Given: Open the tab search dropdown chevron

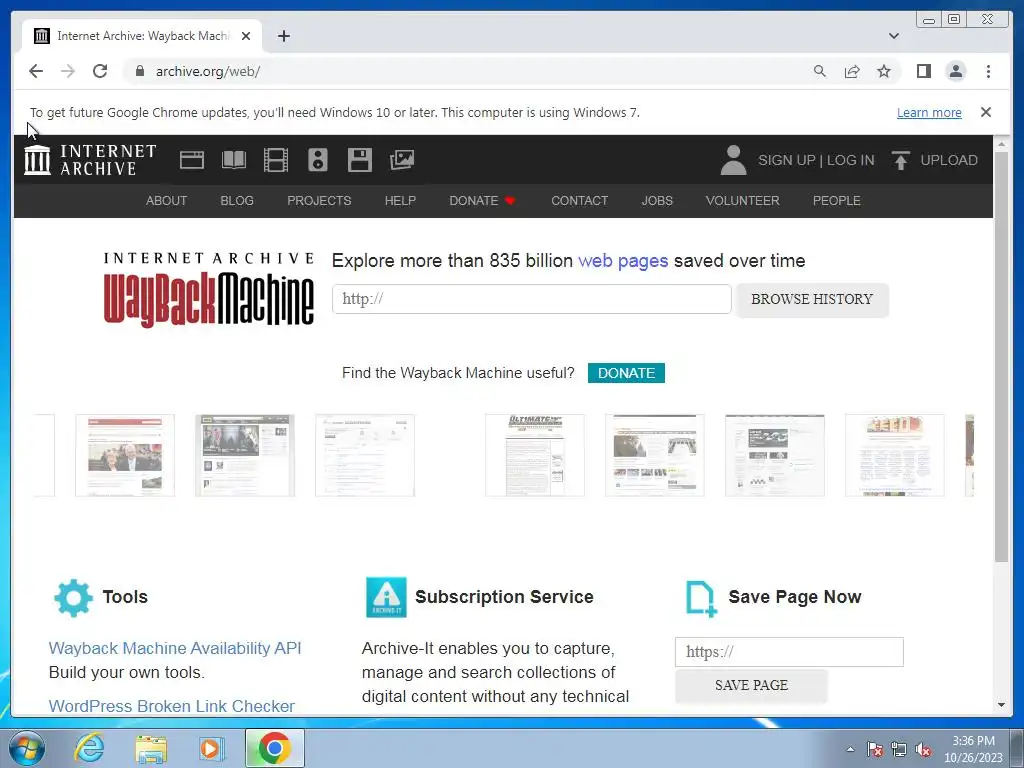Looking at the screenshot, I should [x=893, y=36].
